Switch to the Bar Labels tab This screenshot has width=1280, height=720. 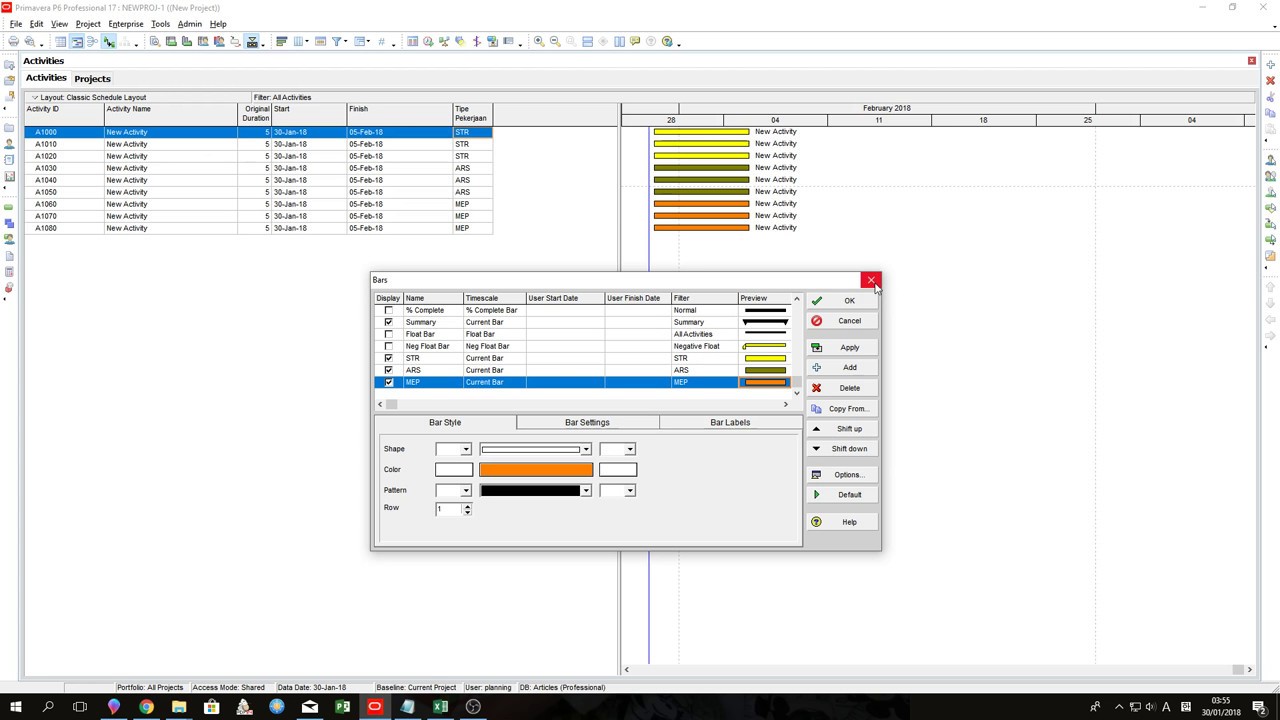click(x=730, y=423)
